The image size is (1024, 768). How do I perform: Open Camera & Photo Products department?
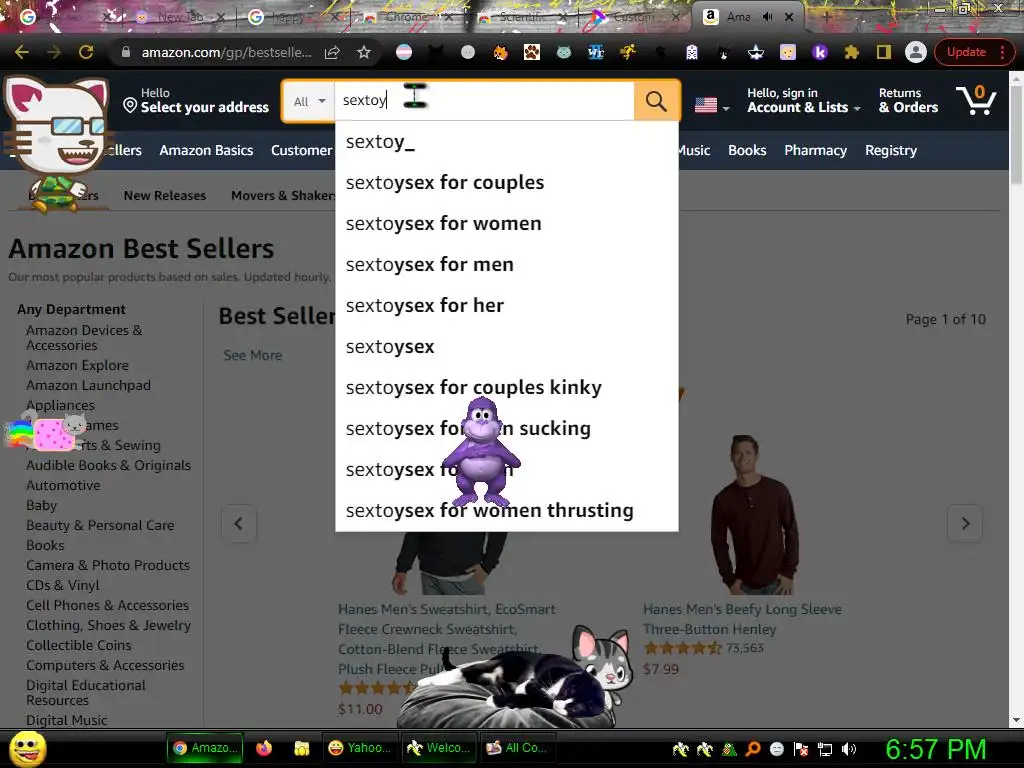tap(108, 565)
